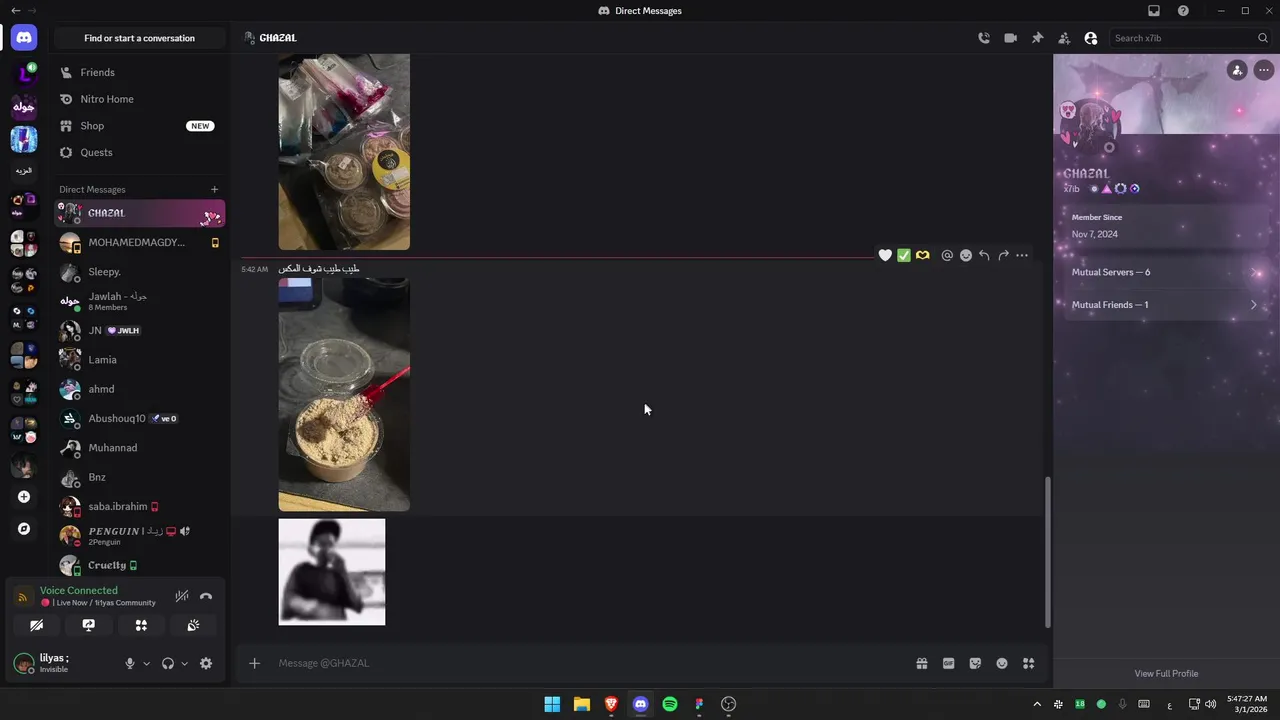1280x720 pixels.
Task: Add yellow heart-hands reaction to the message
Action: pyautogui.click(x=923, y=256)
